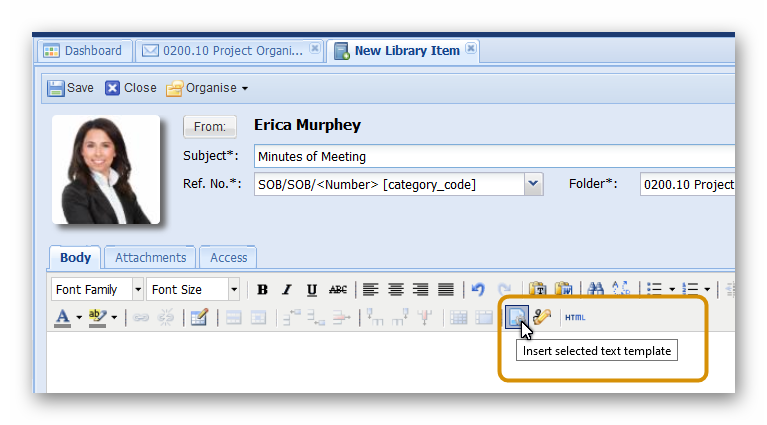Toggle underline formatting

click(312, 290)
